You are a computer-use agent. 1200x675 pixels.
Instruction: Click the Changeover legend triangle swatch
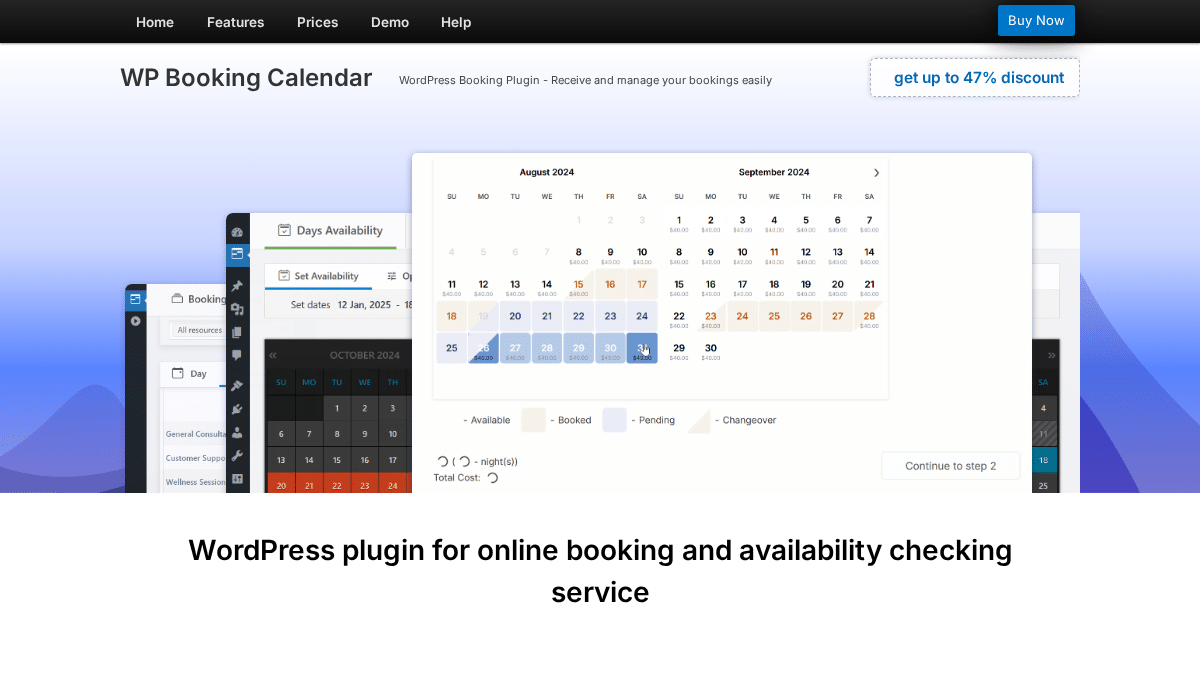click(x=698, y=420)
